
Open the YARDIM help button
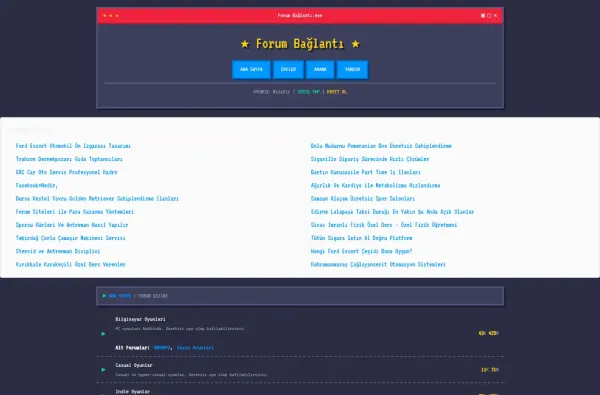352,69
